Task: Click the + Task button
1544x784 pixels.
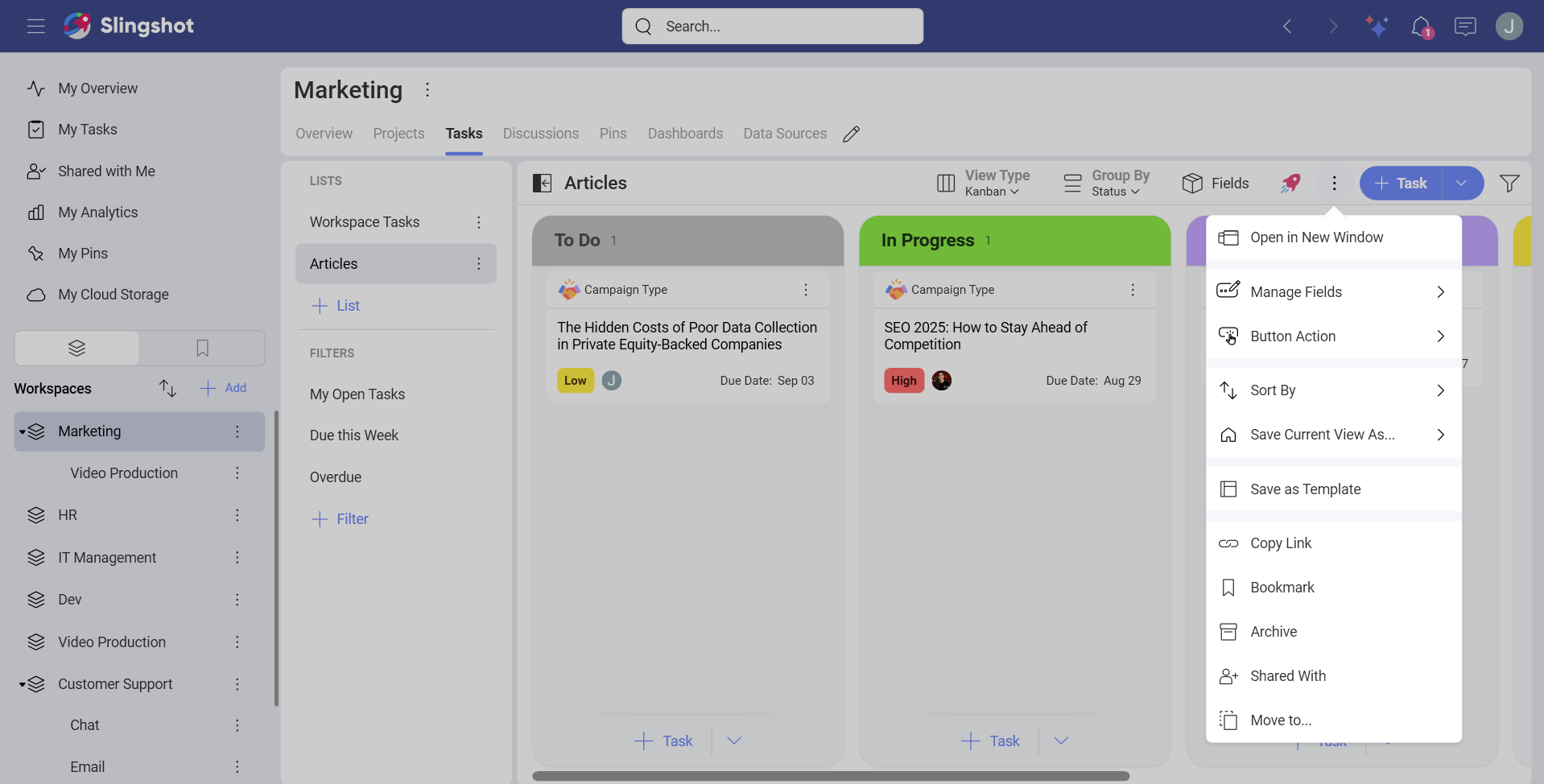Action: [1402, 183]
